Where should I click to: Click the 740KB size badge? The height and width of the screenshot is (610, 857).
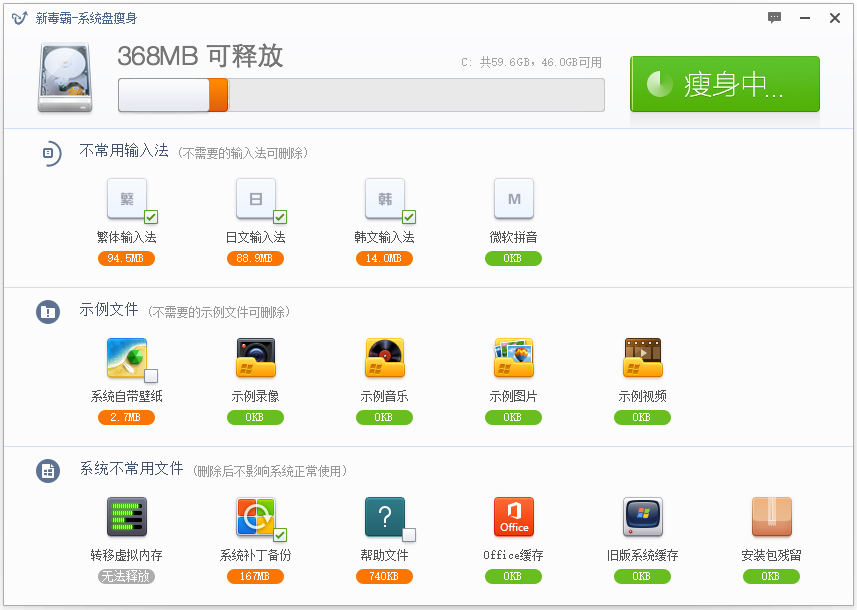click(x=384, y=577)
